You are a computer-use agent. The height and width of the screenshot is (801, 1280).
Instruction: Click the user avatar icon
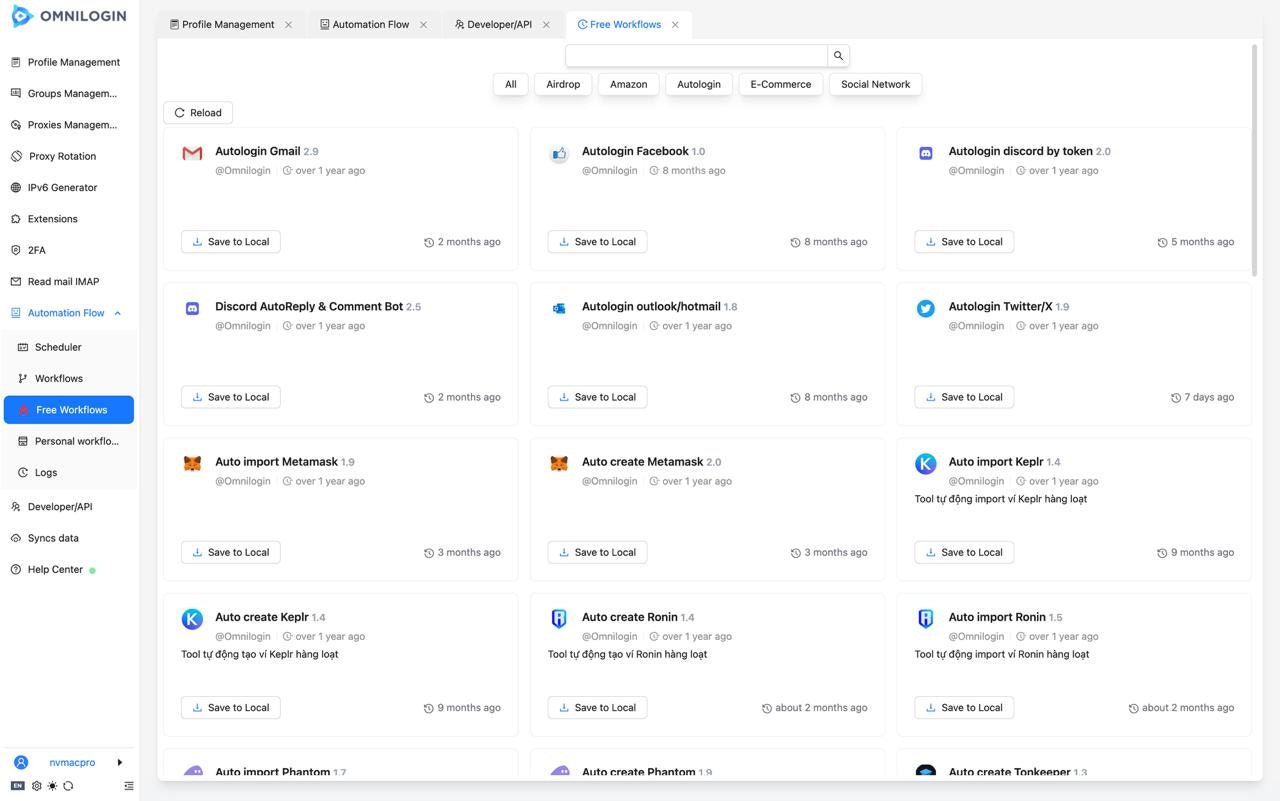tap(21, 762)
